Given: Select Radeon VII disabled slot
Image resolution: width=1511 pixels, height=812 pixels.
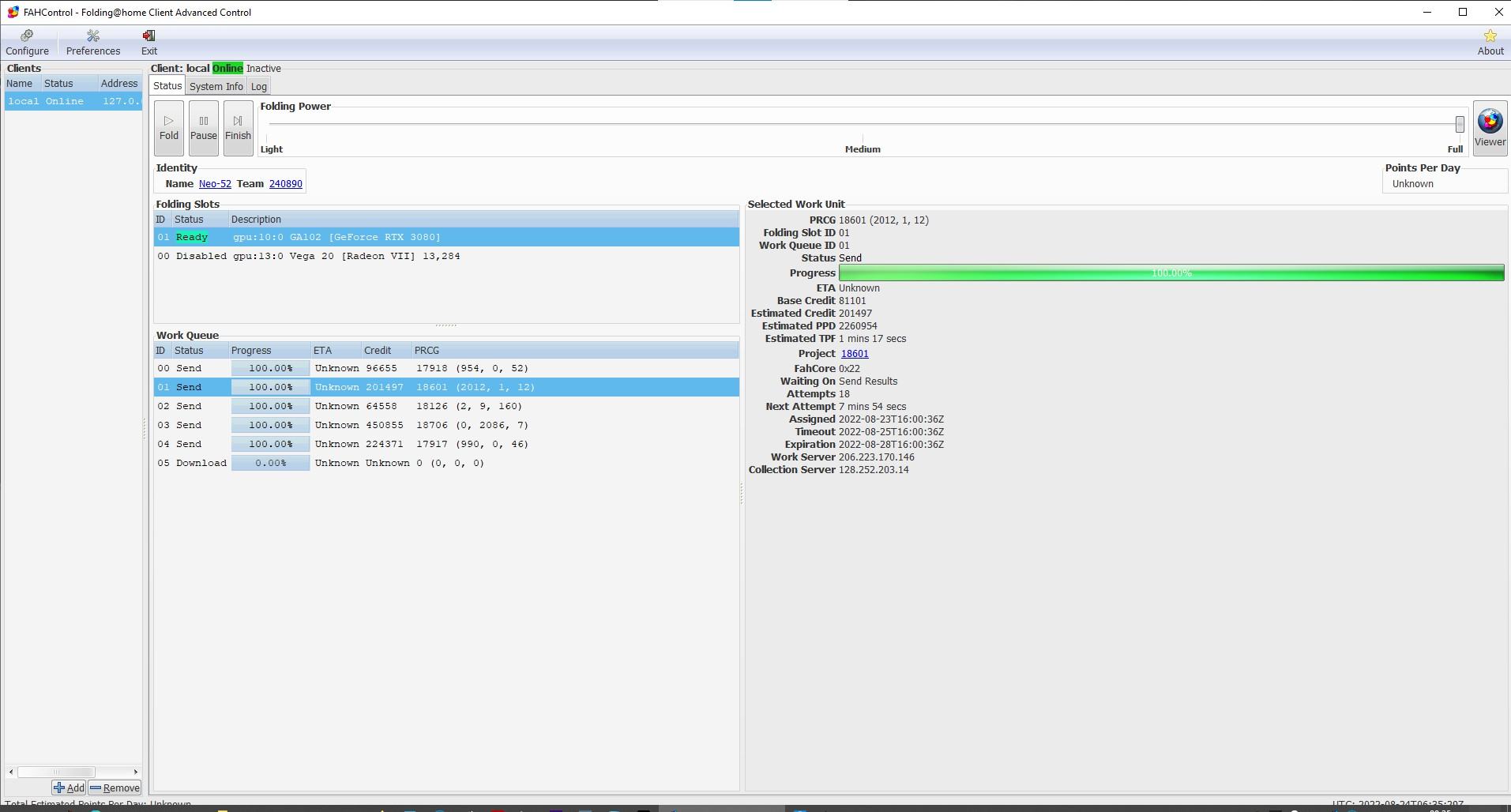Looking at the screenshot, I should tap(446, 256).
